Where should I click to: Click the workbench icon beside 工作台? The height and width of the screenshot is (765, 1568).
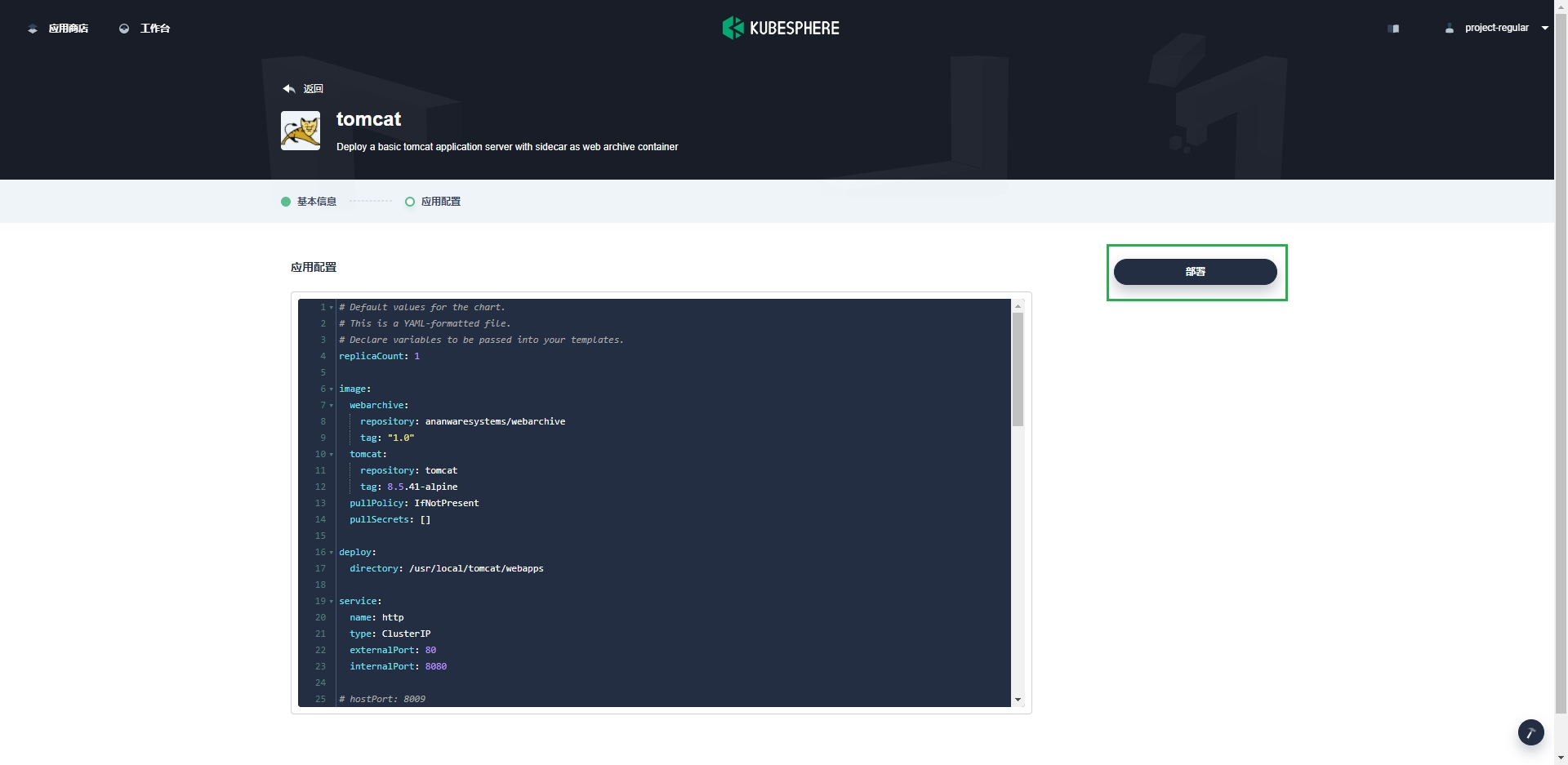click(124, 29)
